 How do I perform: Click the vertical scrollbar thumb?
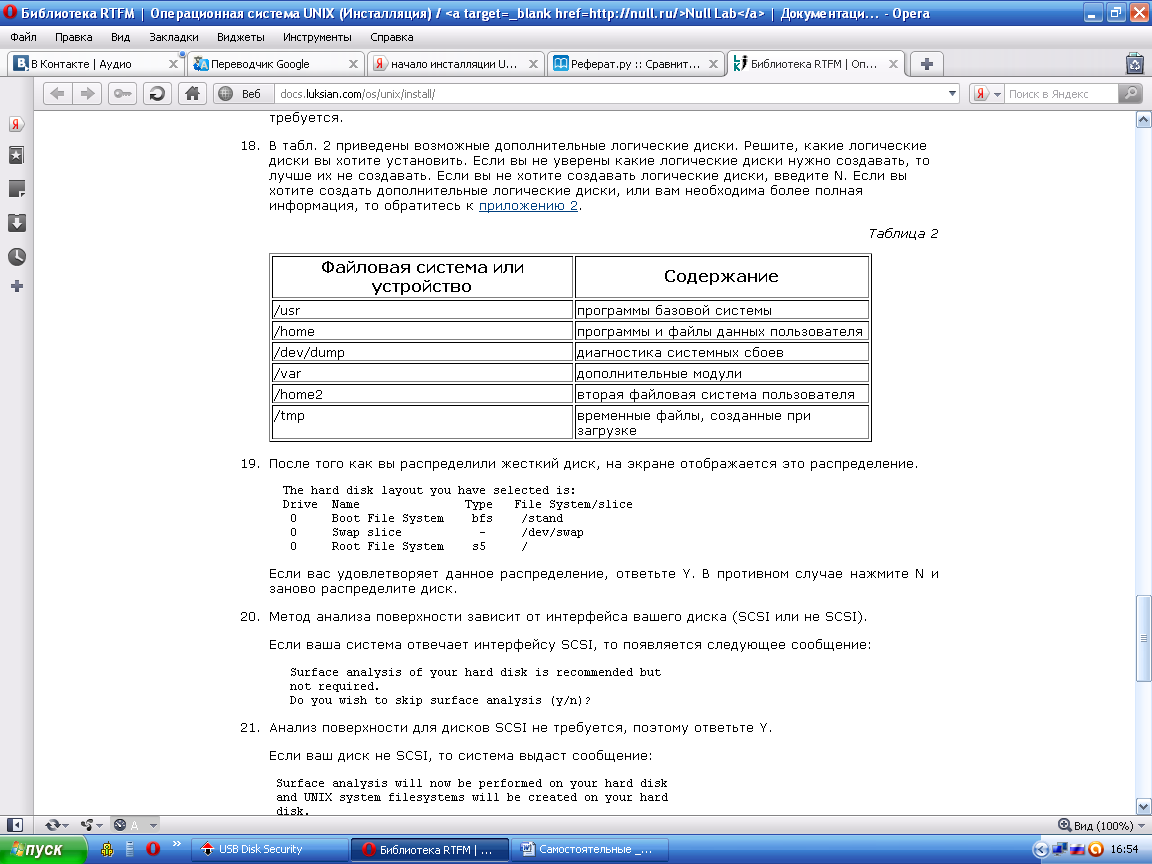click(1143, 638)
